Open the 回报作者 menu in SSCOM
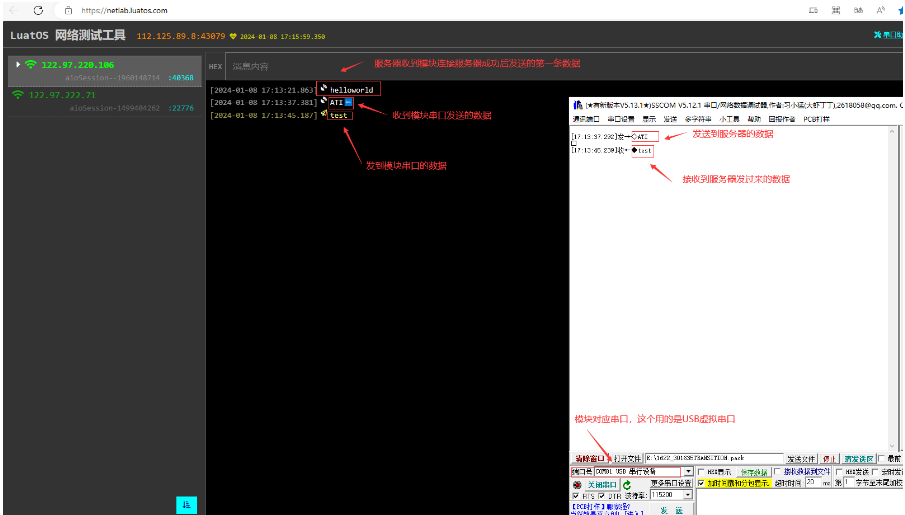Viewport: 905px width, 515px height. (782, 119)
